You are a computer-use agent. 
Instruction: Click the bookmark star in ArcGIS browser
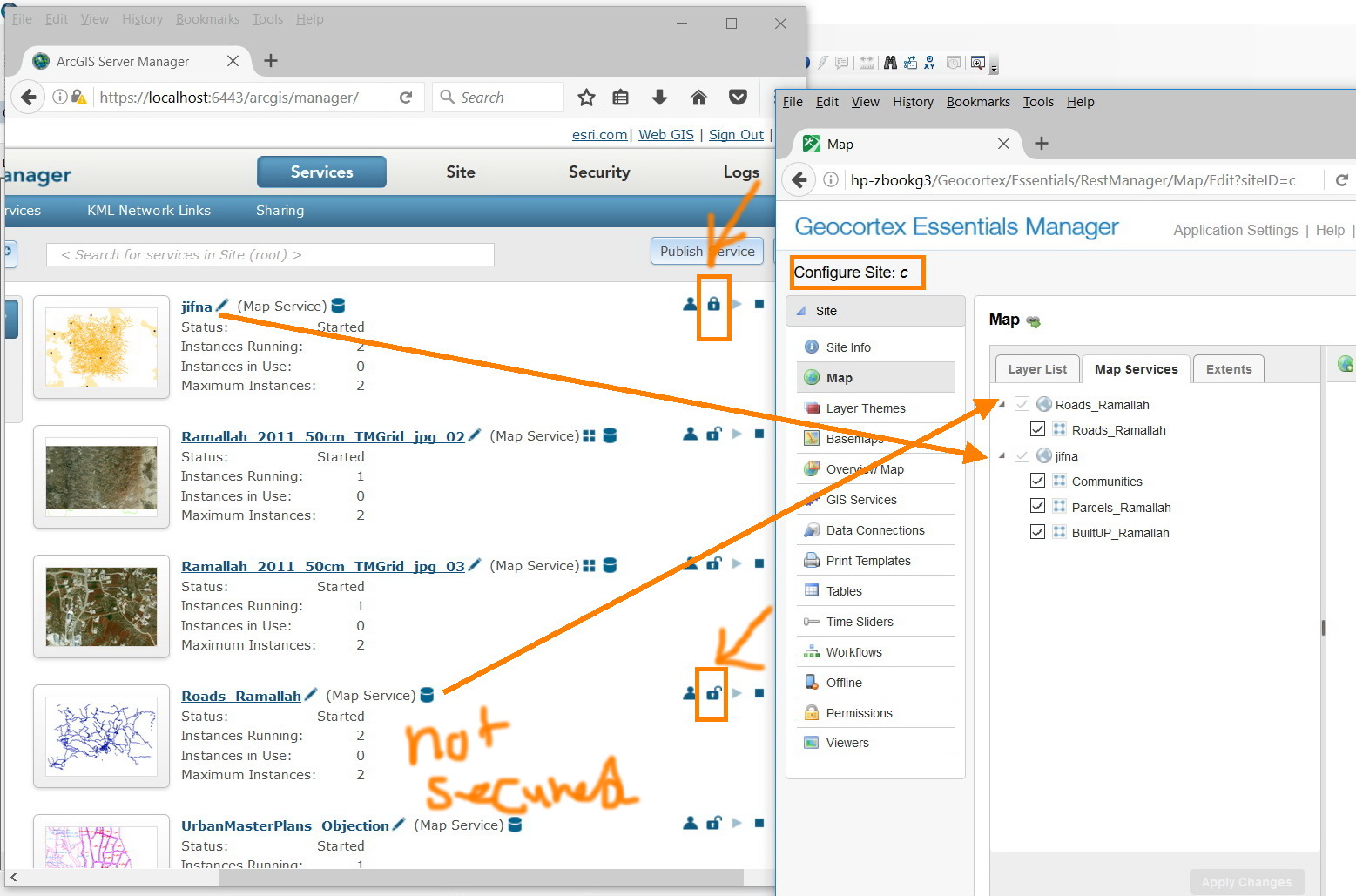point(586,98)
